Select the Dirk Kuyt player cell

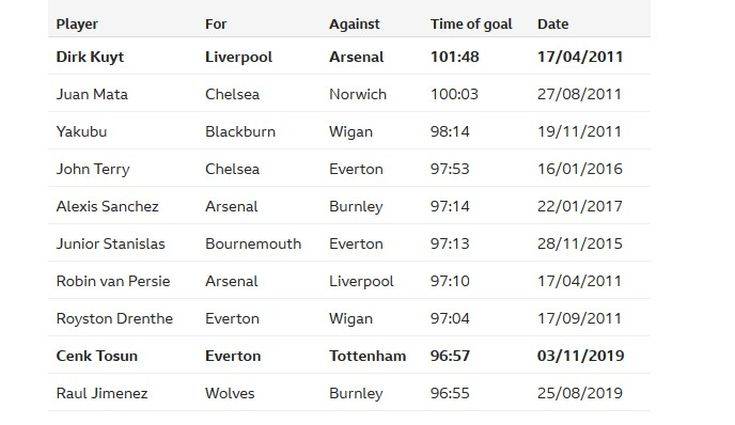click(x=90, y=57)
